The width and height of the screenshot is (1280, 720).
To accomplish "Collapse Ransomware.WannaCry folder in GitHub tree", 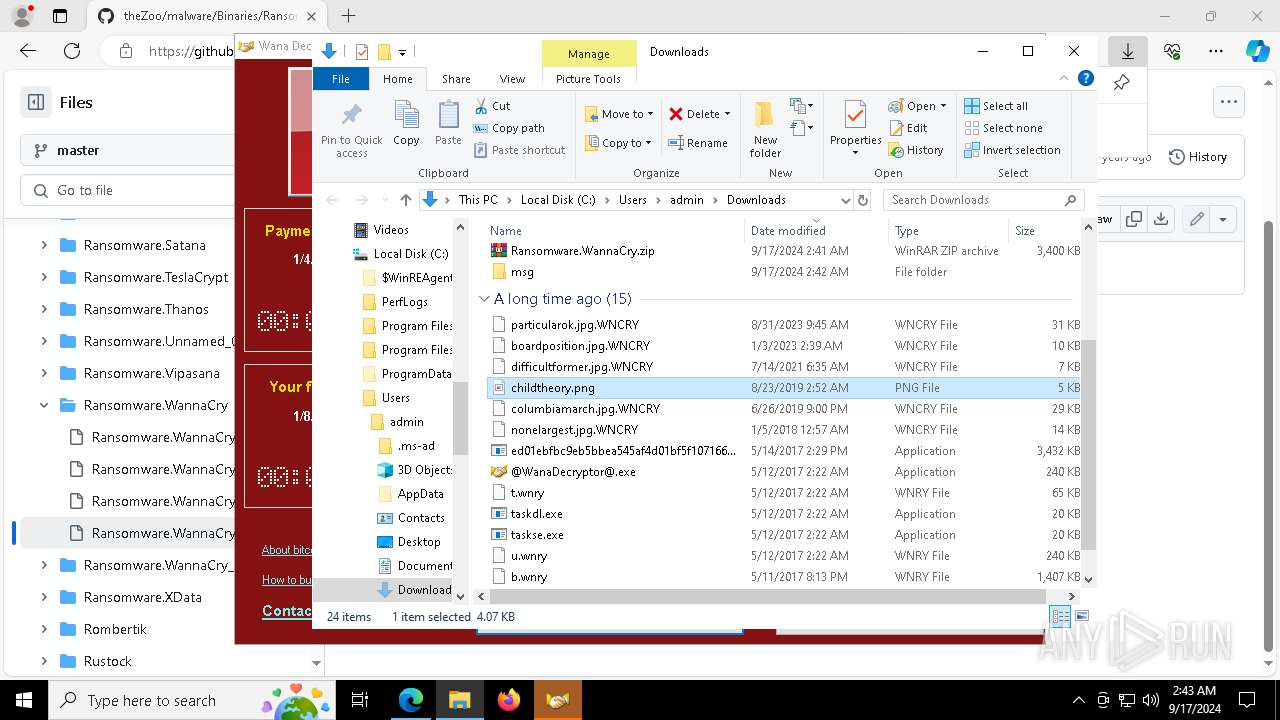I will pyautogui.click(x=44, y=405).
